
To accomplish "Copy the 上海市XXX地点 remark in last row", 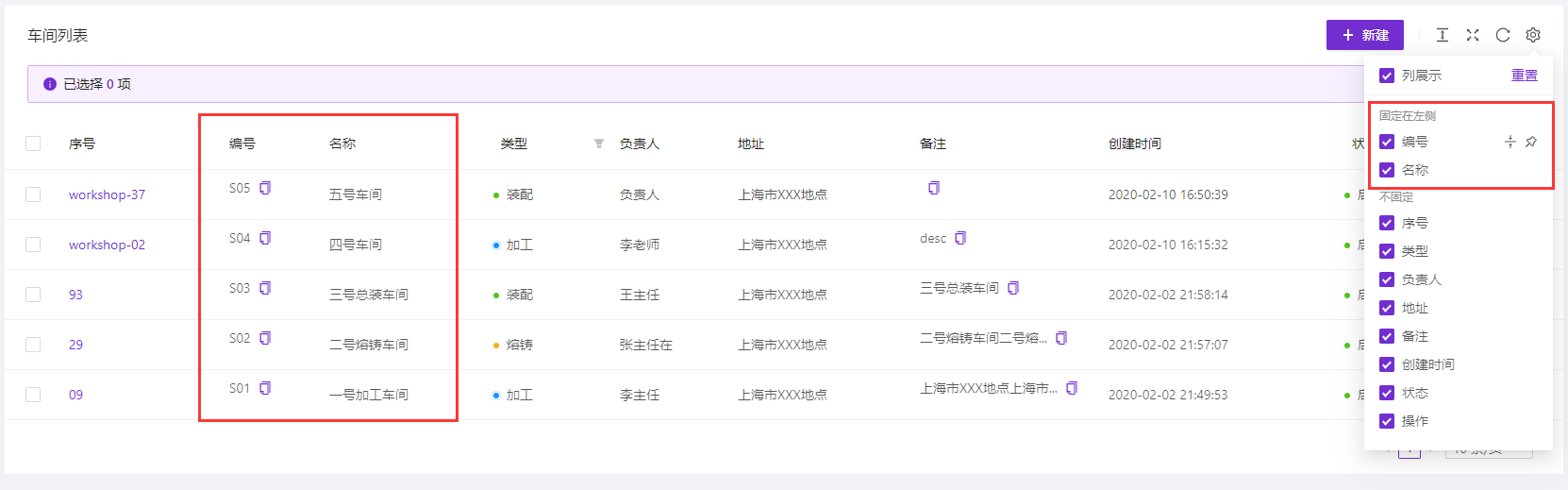I will [1072, 388].
